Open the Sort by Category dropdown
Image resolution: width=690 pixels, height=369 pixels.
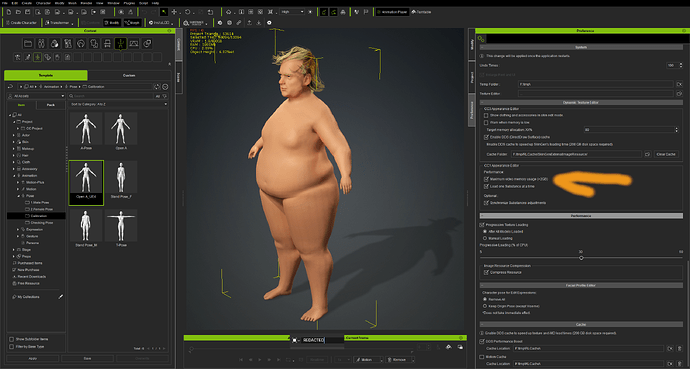coord(118,104)
